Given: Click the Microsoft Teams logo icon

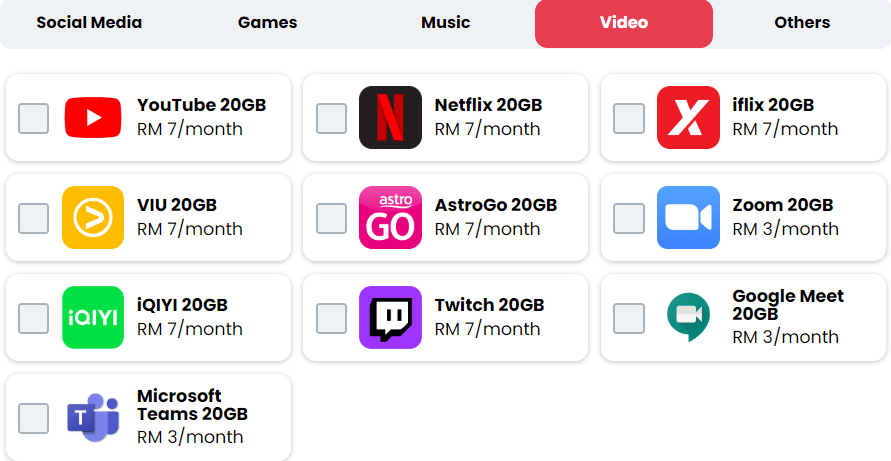Looking at the screenshot, I should (93, 418).
